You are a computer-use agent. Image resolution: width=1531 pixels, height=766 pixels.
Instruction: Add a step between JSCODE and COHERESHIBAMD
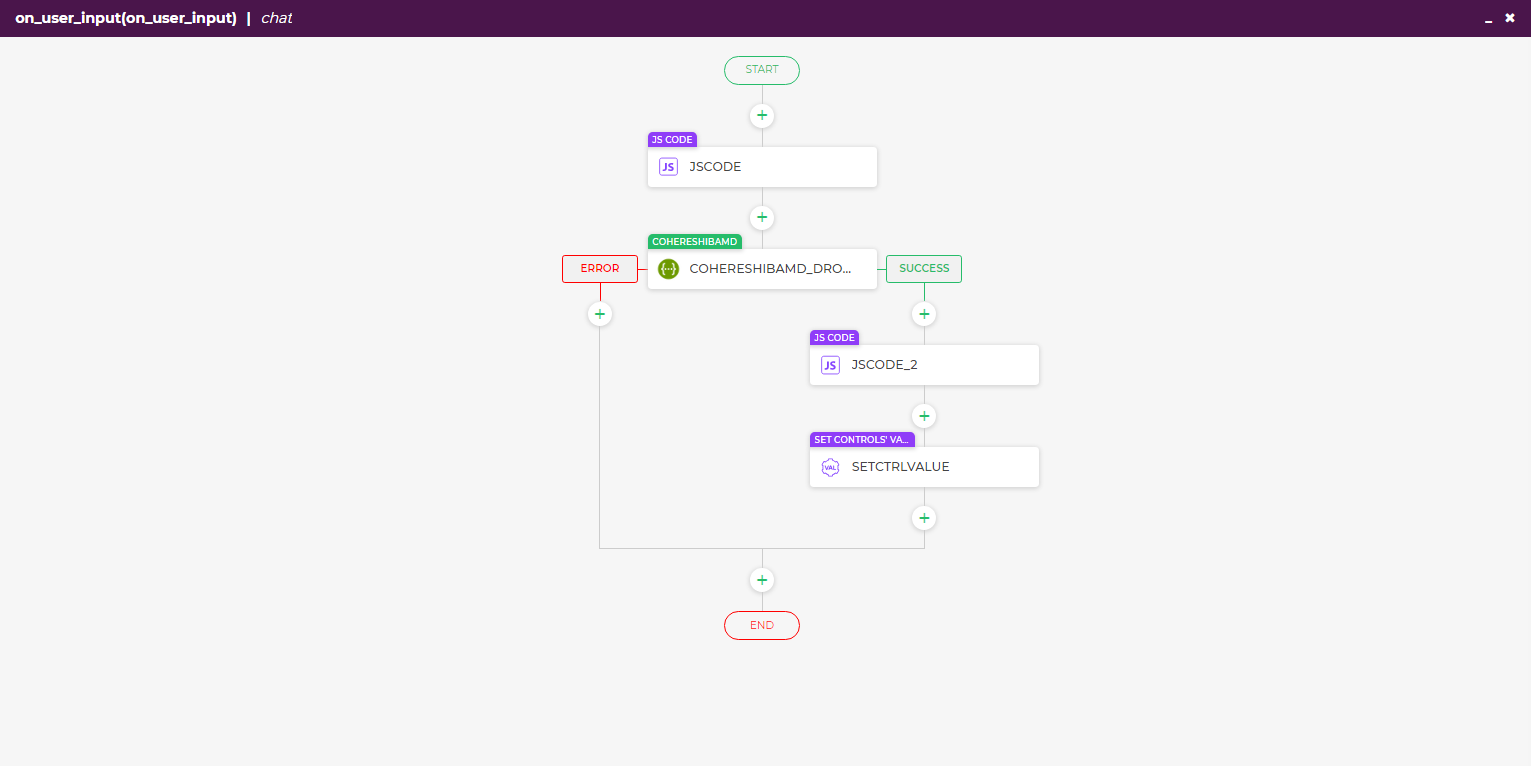pos(762,218)
